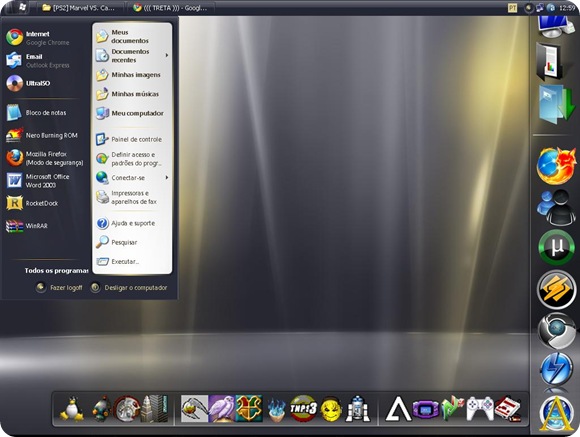Expand the Conectar-se submenu arrow
Screen dimensions: 580x437
[x=167, y=178]
